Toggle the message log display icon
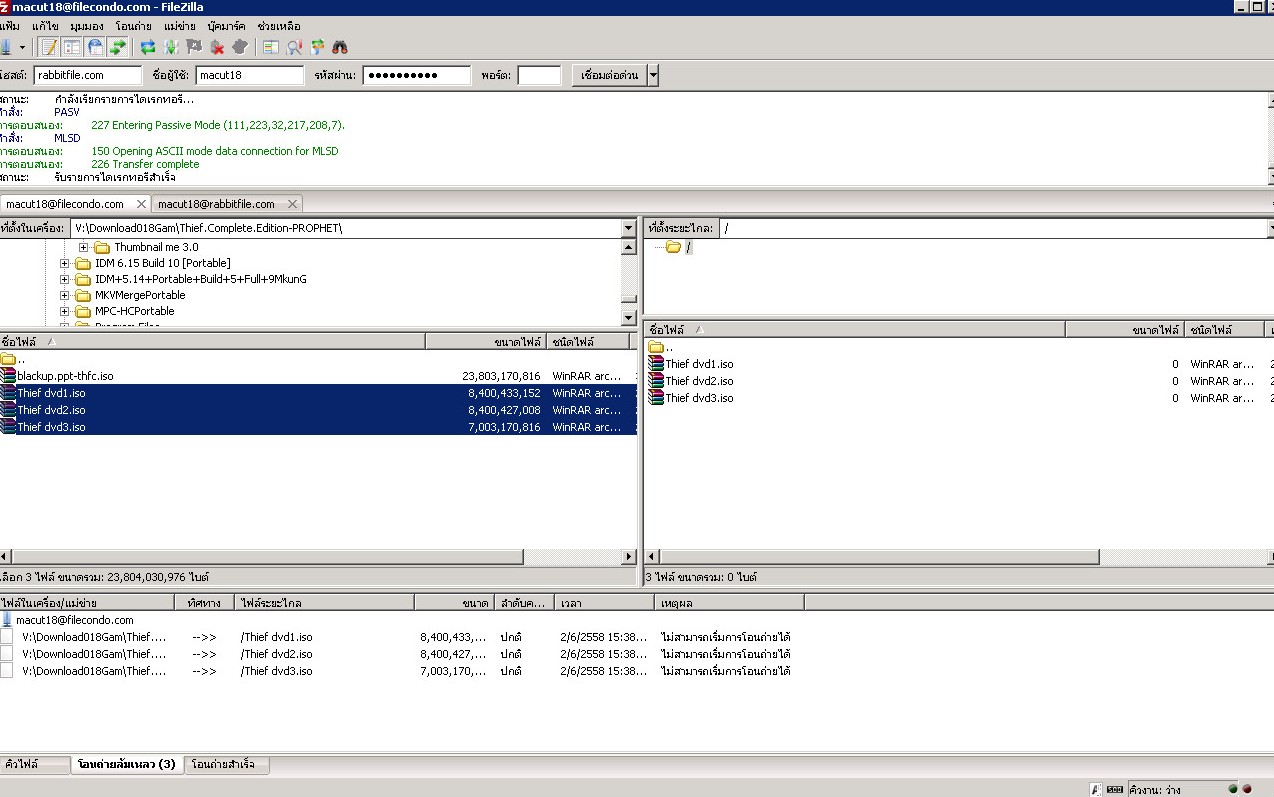The width and height of the screenshot is (1274, 797). tap(48, 47)
